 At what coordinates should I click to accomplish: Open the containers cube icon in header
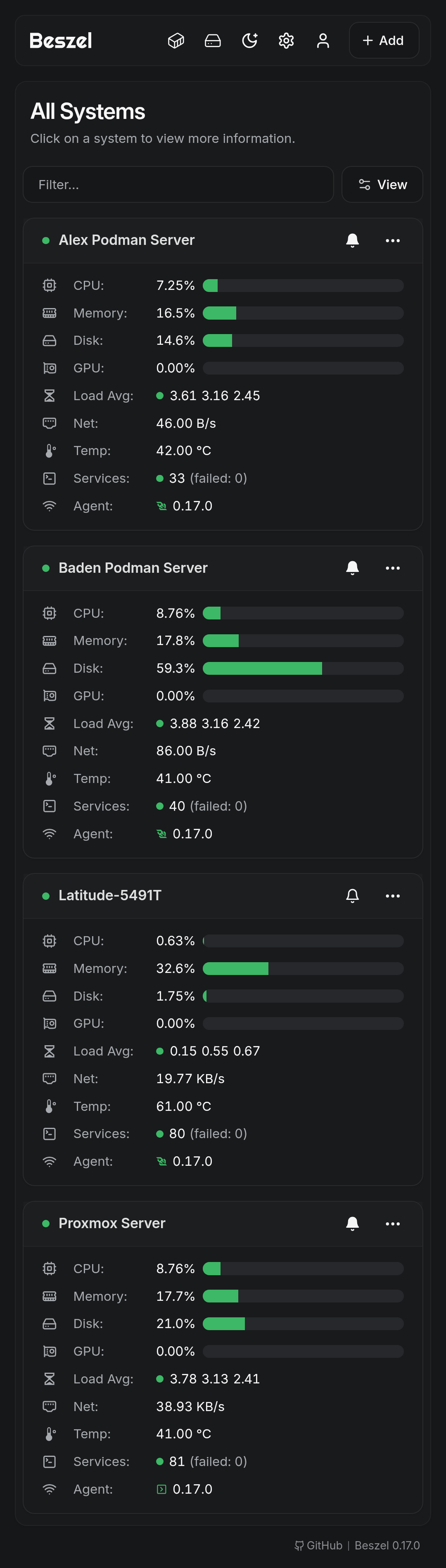click(176, 41)
